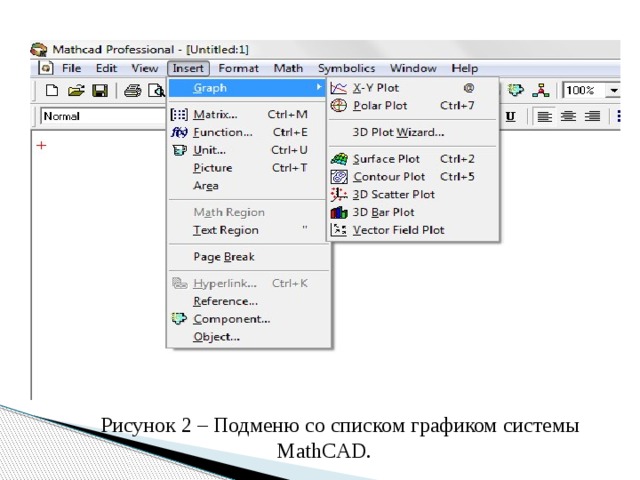Click the X-Y Plot graph icon

point(338,88)
